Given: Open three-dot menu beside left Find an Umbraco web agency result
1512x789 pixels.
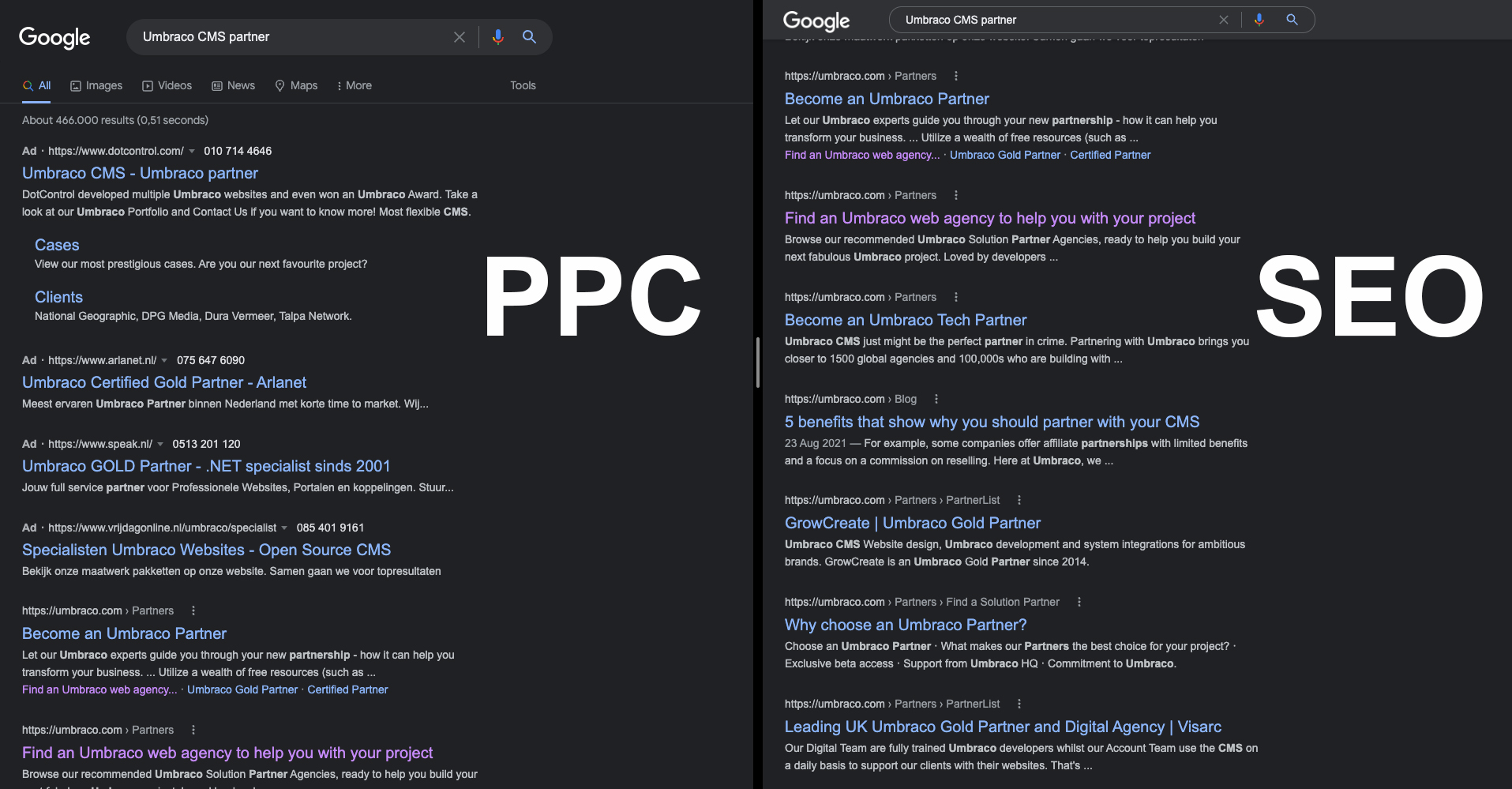Looking at the screenshot, I should 193,730.
